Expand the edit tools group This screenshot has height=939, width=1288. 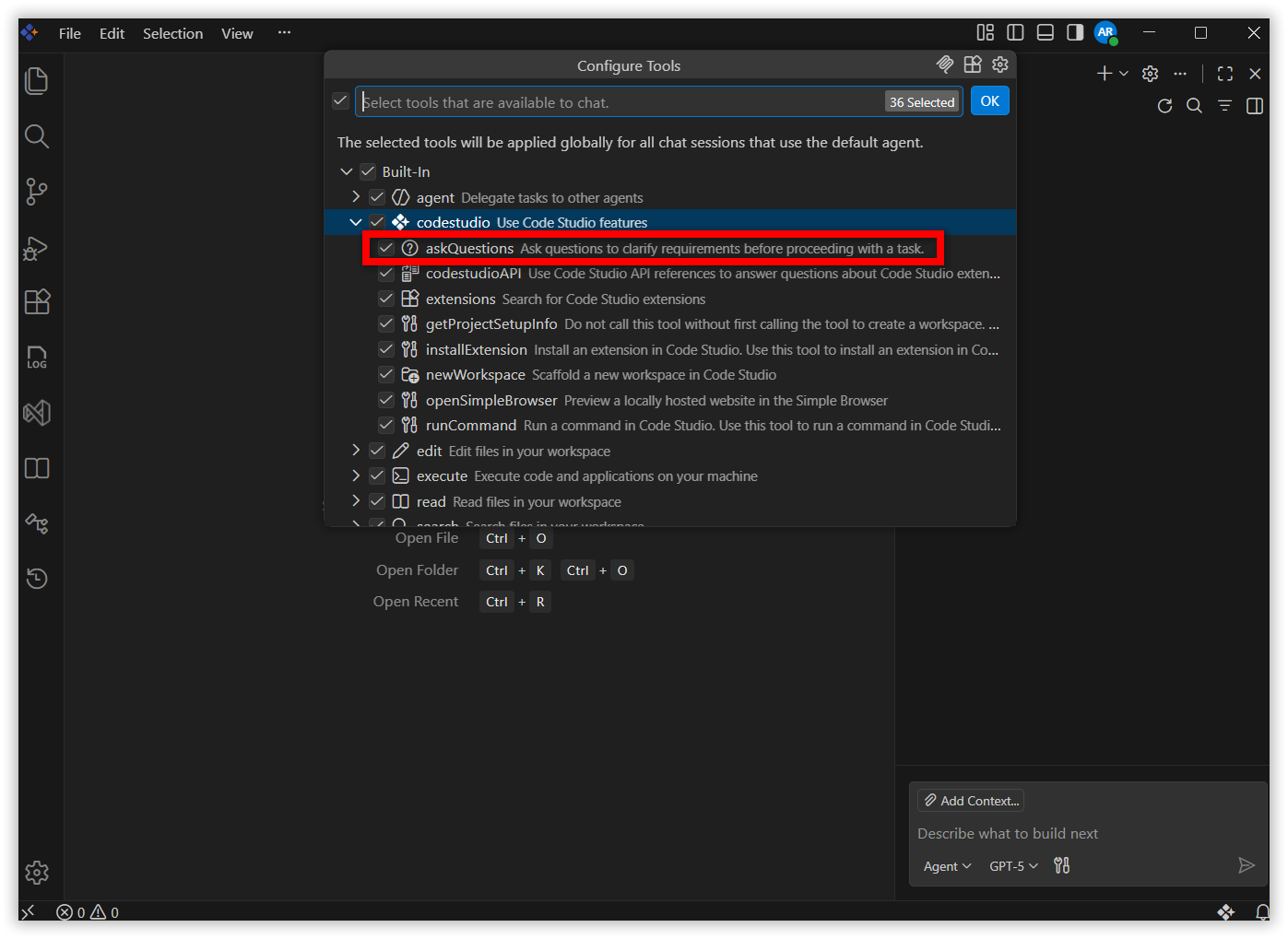(x=356, y=451)
